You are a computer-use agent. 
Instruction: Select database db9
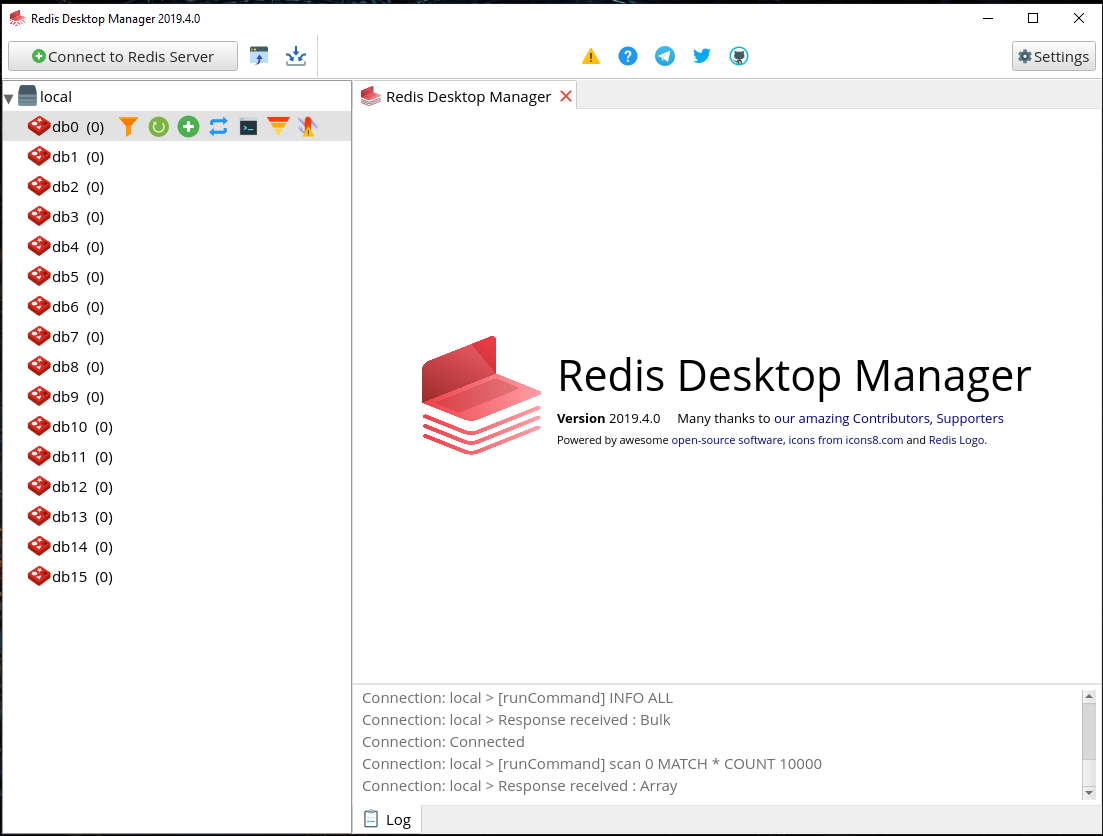tap(177, 397)
